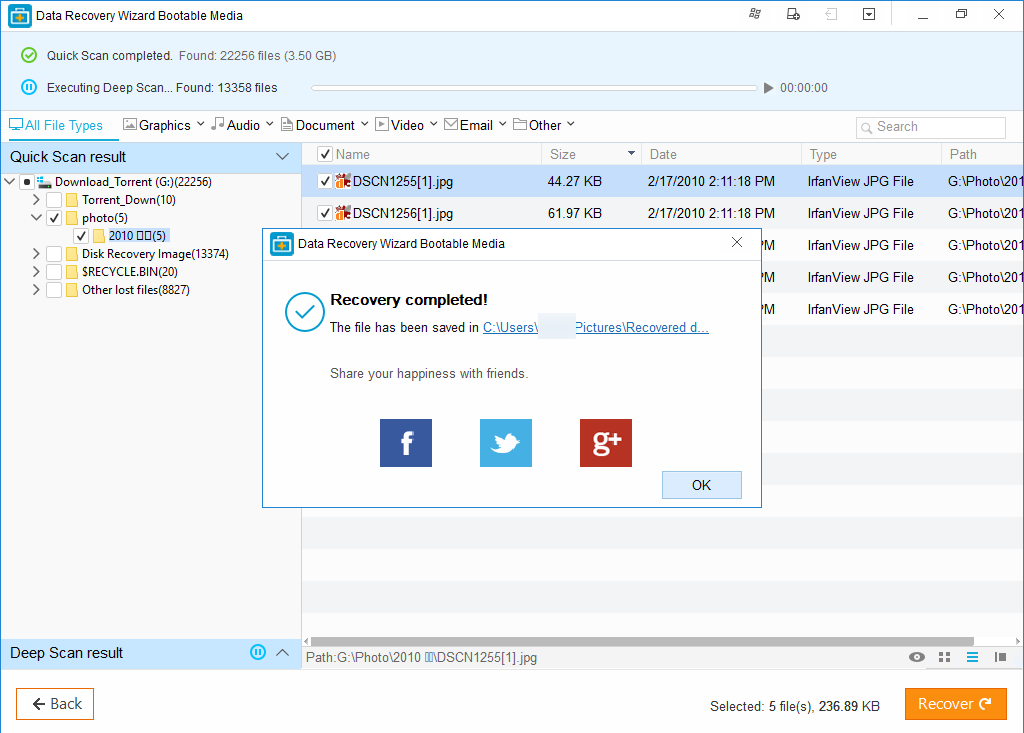Toggle Download_Torrent drive checkbox
Viewport: 1024px width, 733px height.
(27, 182)
